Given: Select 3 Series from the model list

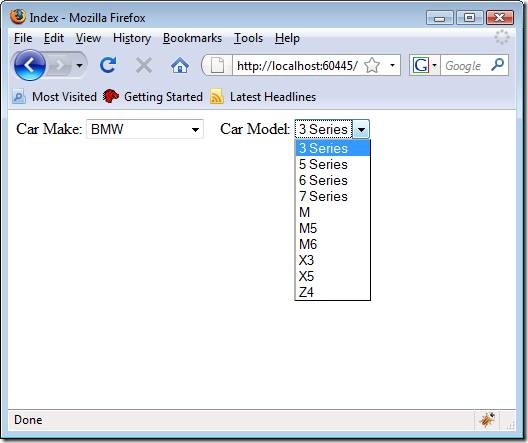Looking at the screenshot, I should 333,148.
